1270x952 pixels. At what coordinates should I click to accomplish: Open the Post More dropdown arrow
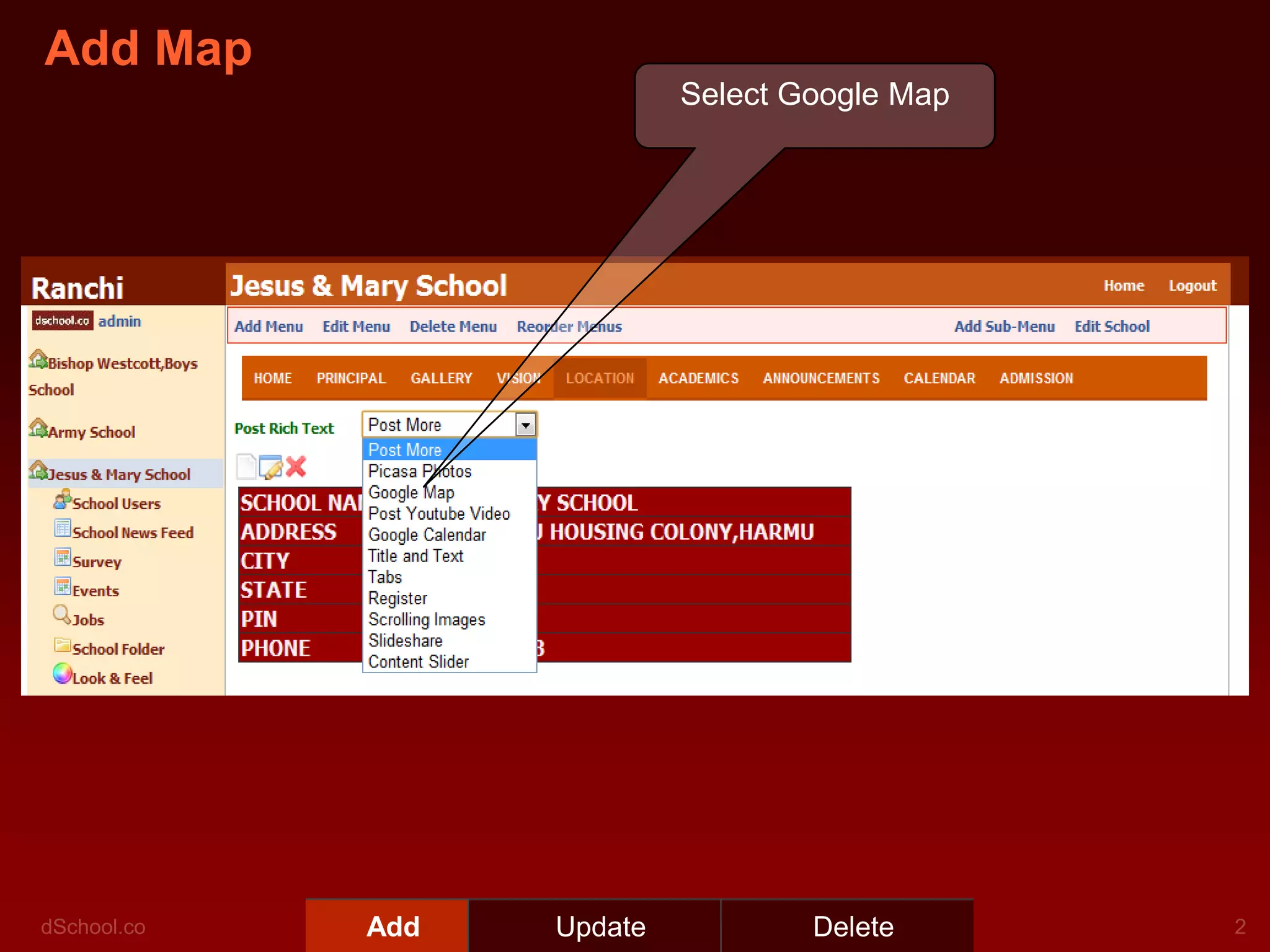tap(525, 425)
